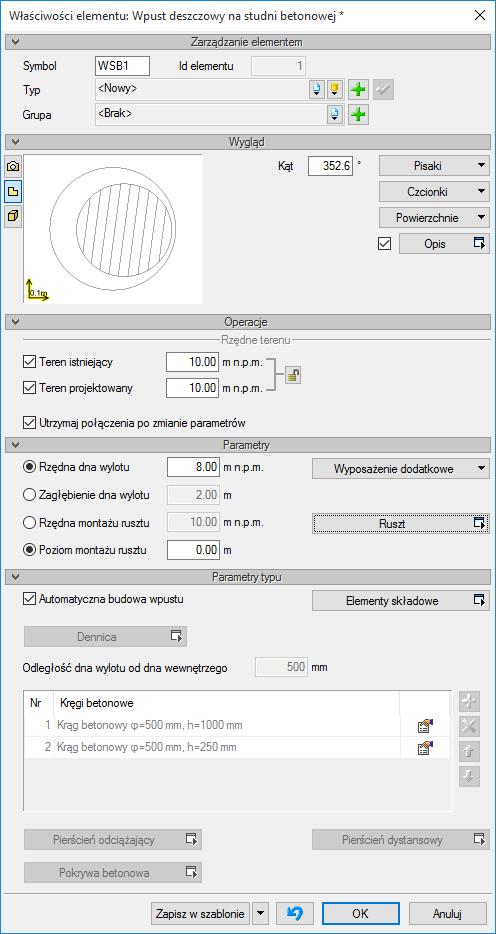Toggle the checkbox left of Opis button
Screen dimensions: 496x934
385,244
